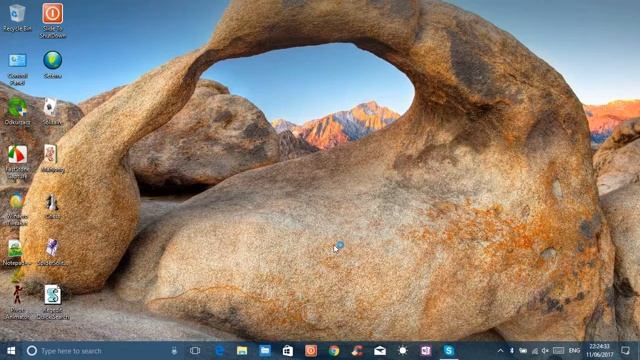Open the FastStone Capture desktop icon
640x360 pixels.
point(18,162)
